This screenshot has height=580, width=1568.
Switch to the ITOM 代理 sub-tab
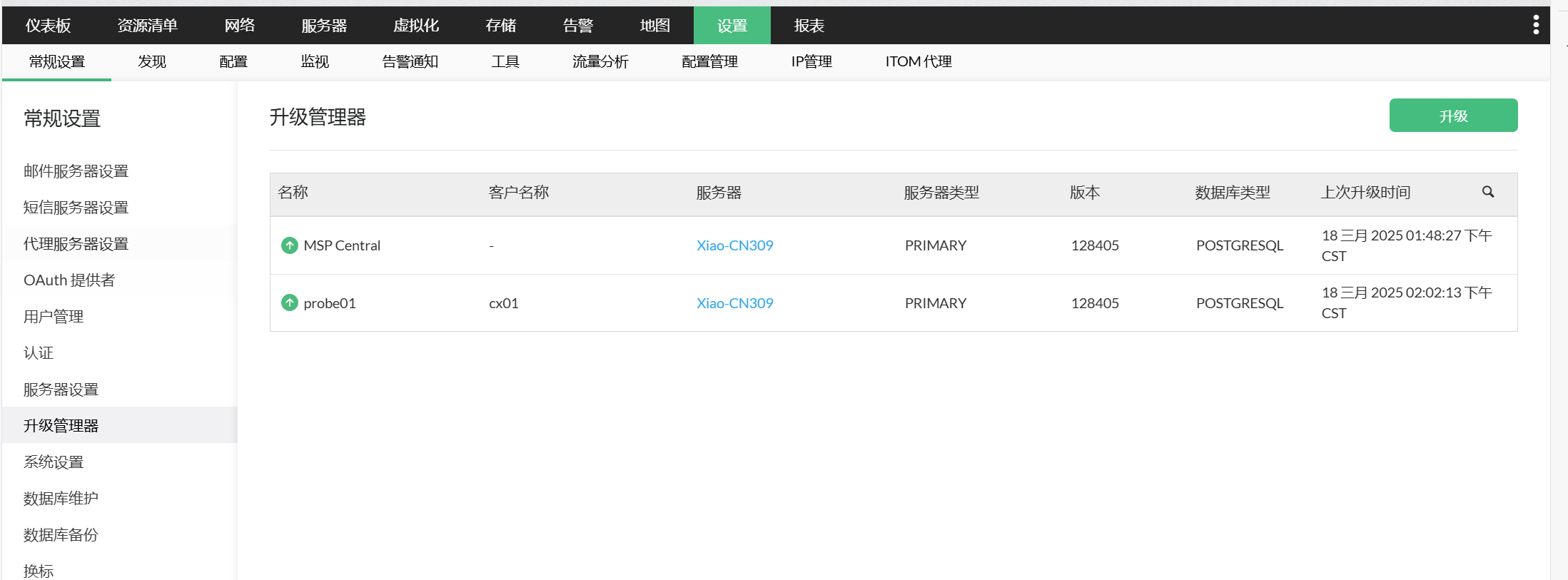[918, 62]
